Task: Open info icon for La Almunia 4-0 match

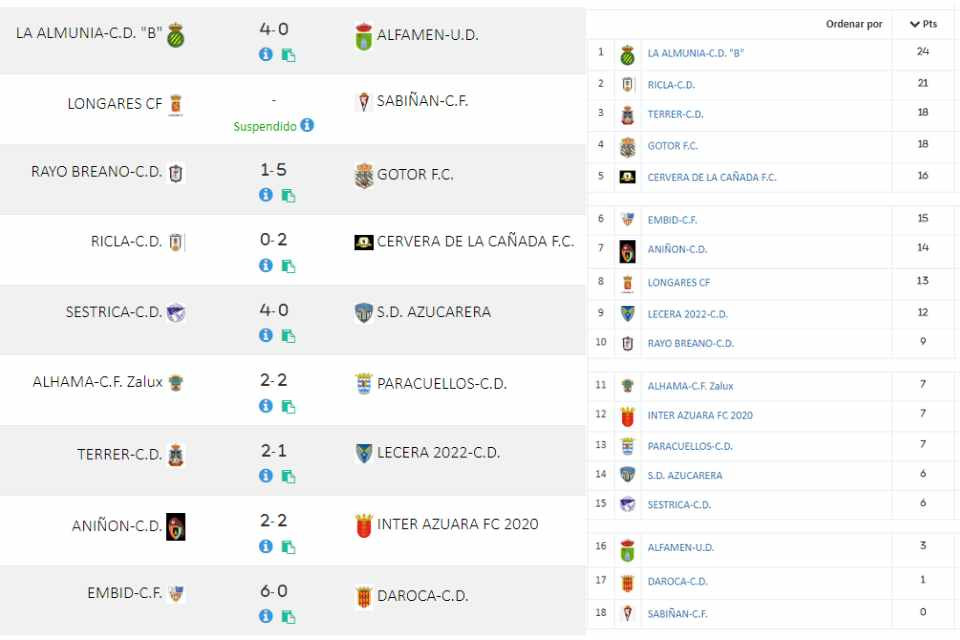Action: click(x=266, y=55)
